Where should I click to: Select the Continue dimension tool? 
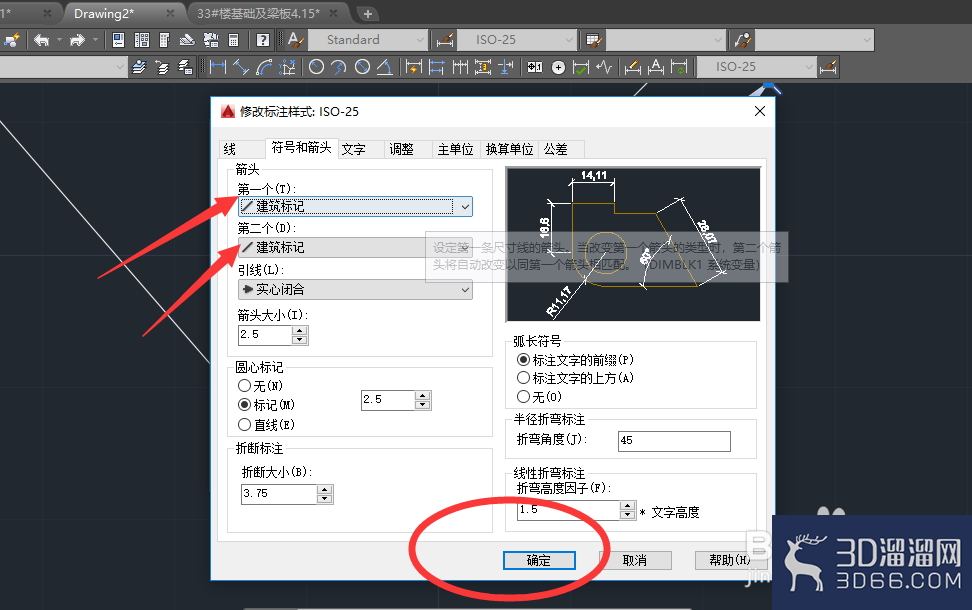tap(460, 67)
